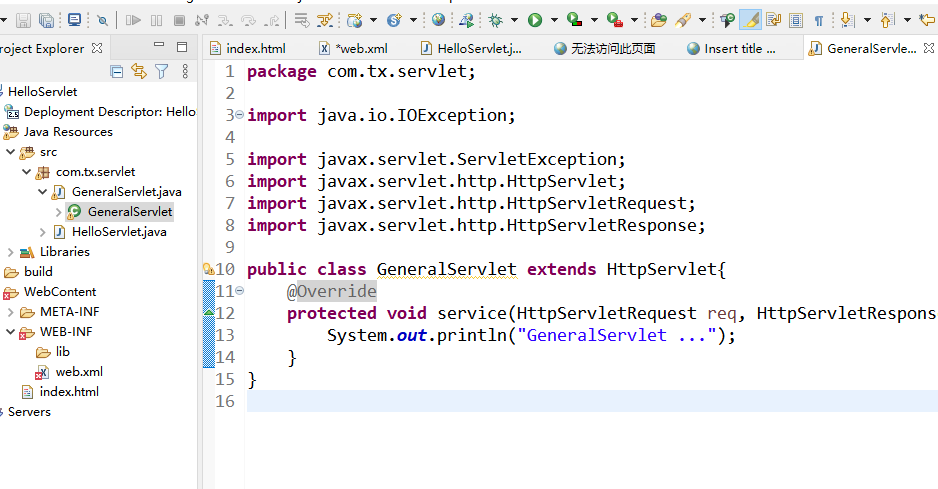Click the Step Over icon
The image size is (938, 489).
pos(248,21)
